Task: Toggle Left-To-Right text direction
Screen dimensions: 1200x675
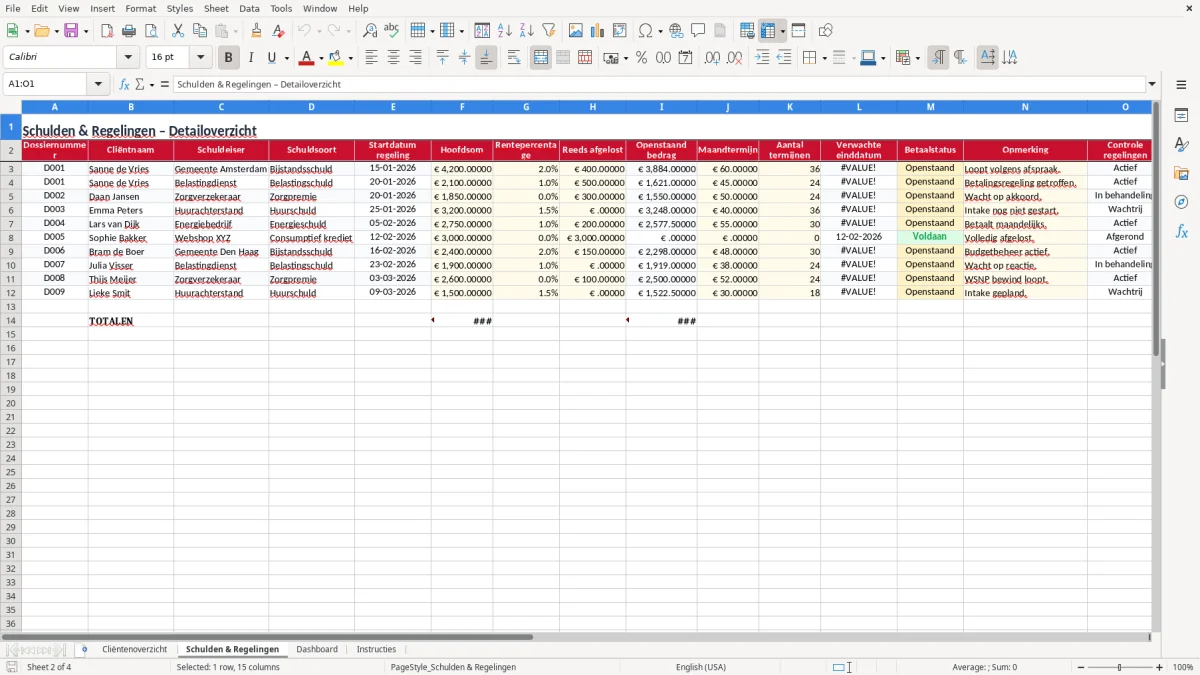Action: [x=938, y=58]
